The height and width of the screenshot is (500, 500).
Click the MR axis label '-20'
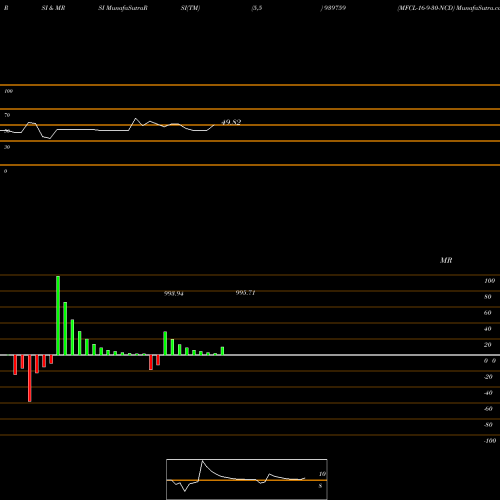click(488, 377)
